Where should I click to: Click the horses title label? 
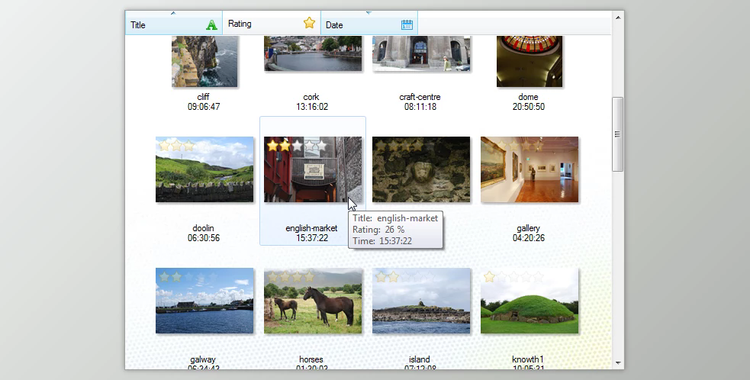311,359
